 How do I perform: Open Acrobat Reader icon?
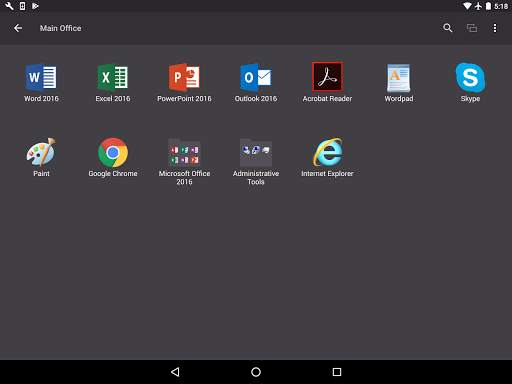(327, 77)
